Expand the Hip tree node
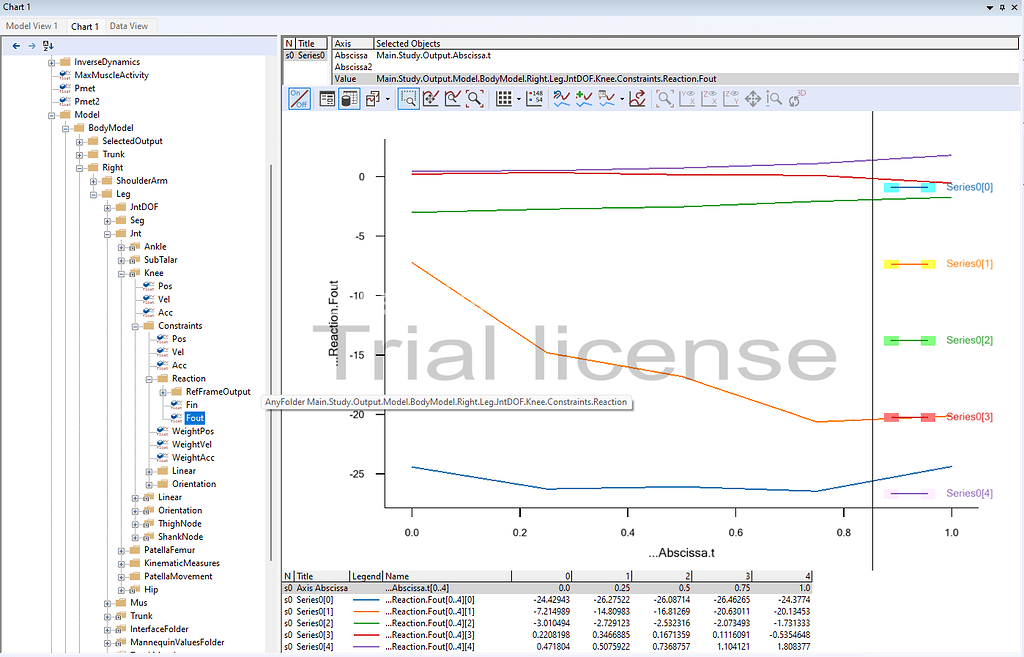Screen dimensions: 1024x657 point(121,590)
